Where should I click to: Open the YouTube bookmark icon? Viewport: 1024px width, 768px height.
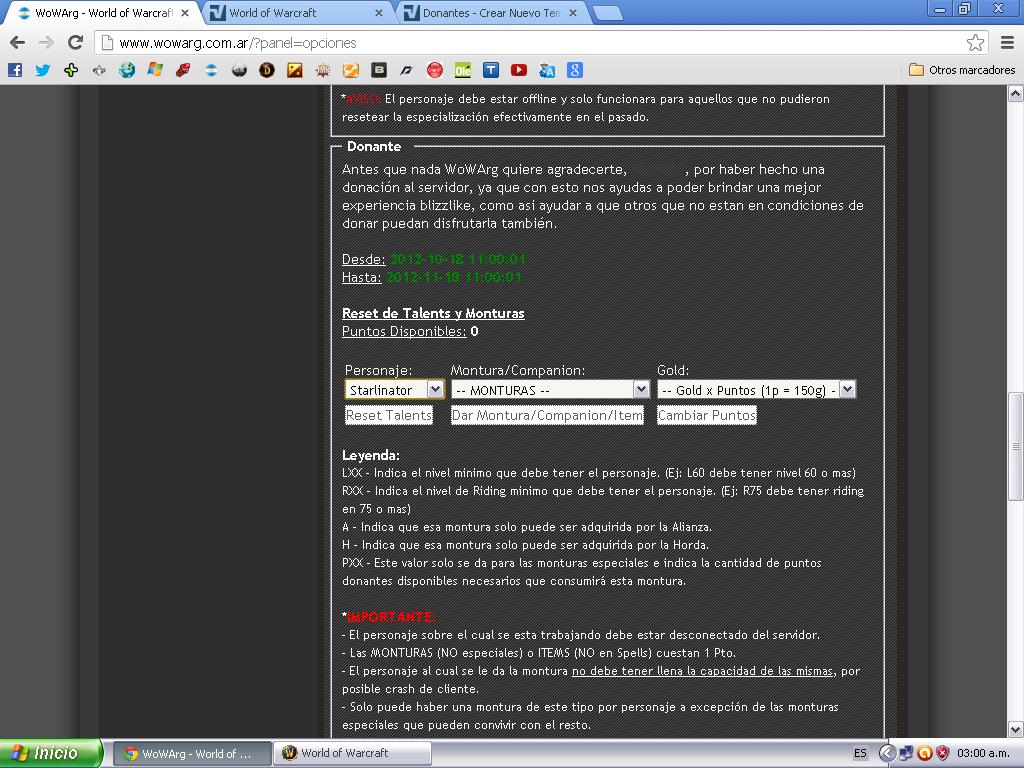[x=519, y=70]
